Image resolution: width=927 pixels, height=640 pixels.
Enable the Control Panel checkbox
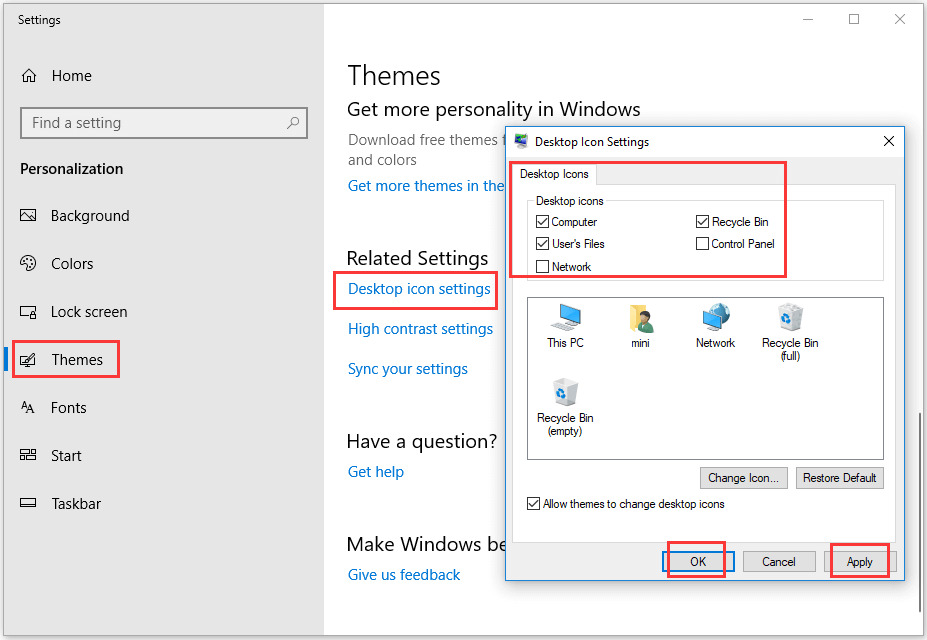(x=702, y=244)
